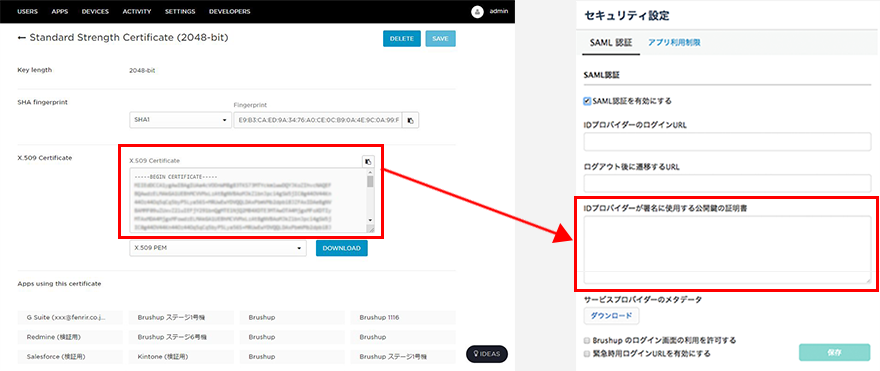Switch to the アプリ利用制限 tab
The height and width of the screenshot is (371, 880).
674,42
